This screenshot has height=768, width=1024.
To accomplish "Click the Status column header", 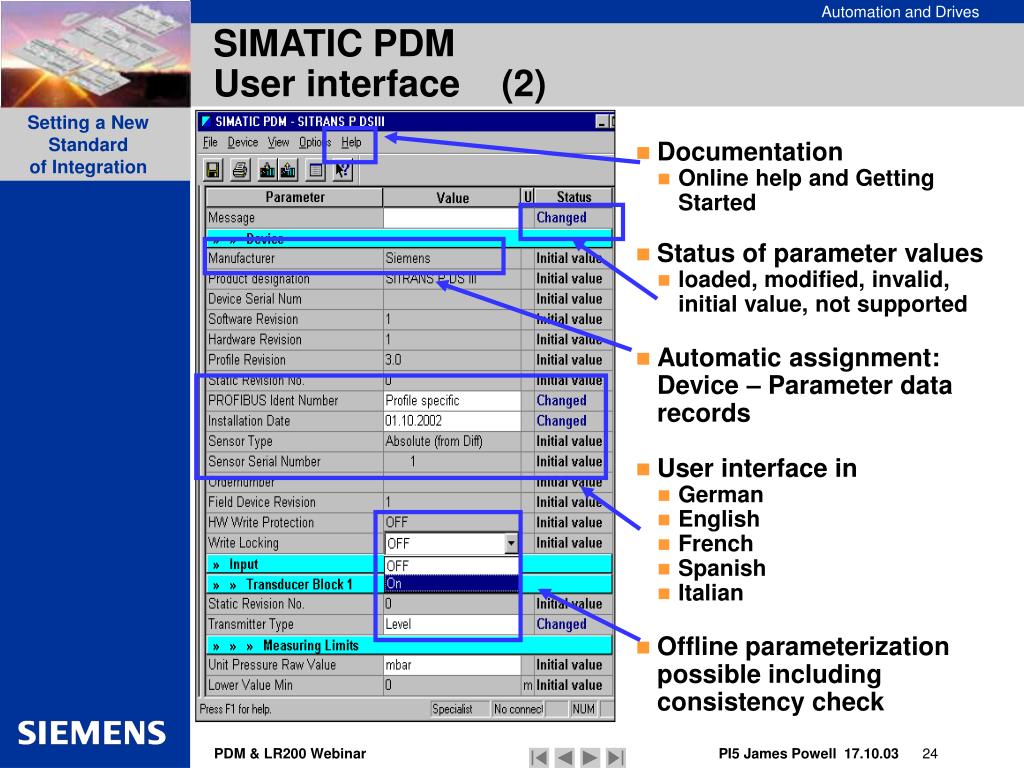I will pyautogui.click(x=573, y=197).
